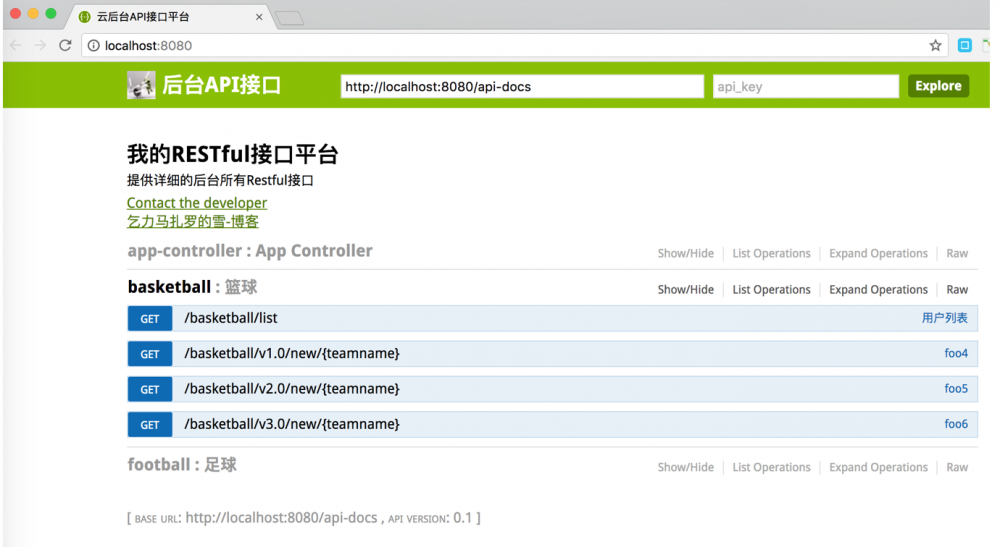This screenshot has width=1000, height=547.
Task: Click Show/Hide for app-controller
Action: click(x=686, y=253)
